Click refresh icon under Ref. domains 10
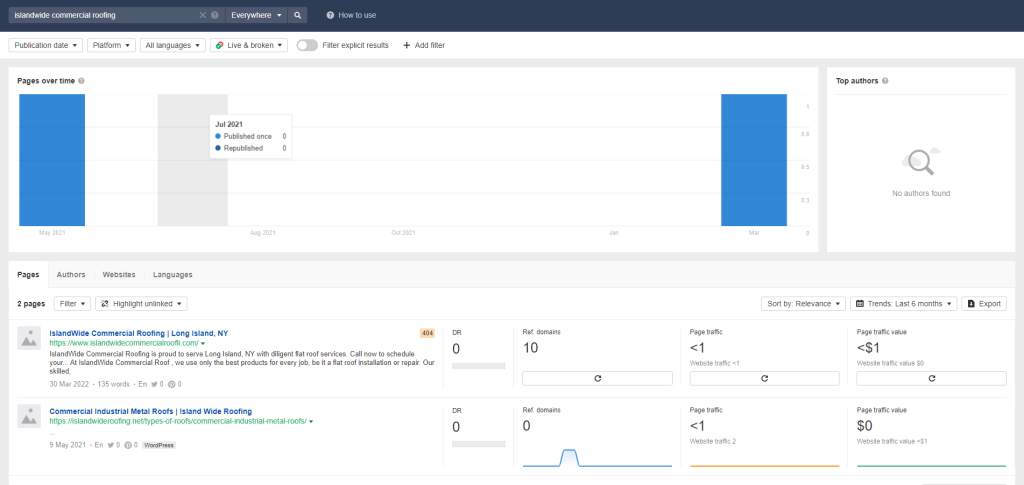Viewport: 1024px width, 485px height. click(x=598, y=379)
